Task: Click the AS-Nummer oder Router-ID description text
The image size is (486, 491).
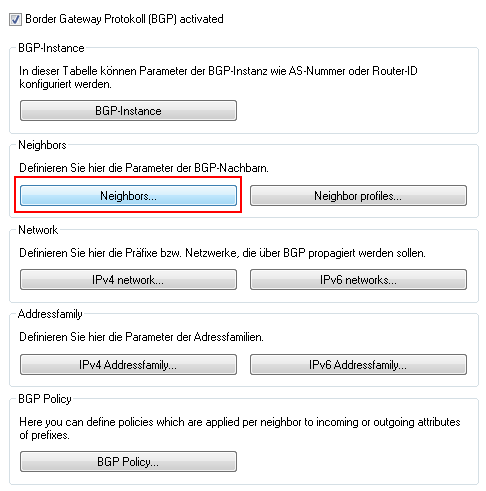Action: 218,77
